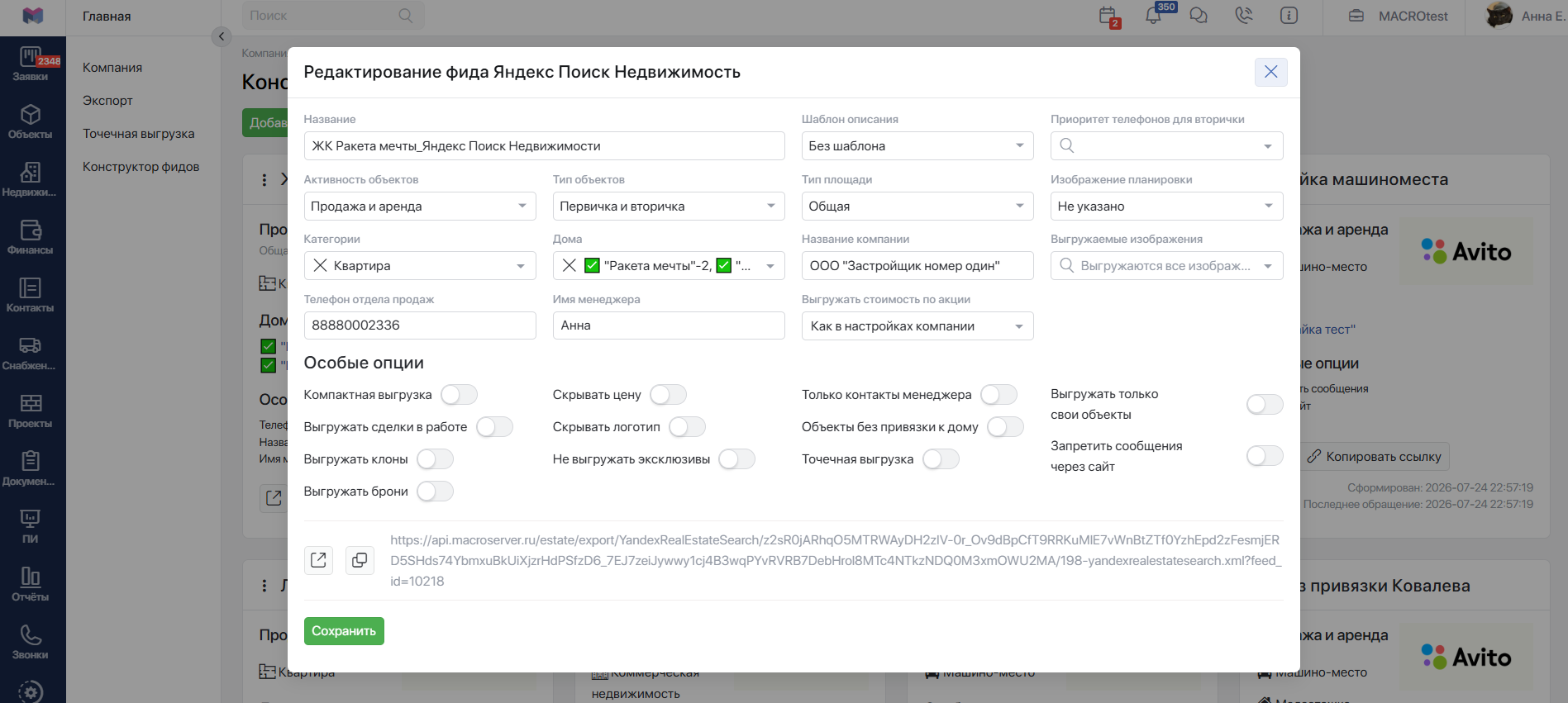Enable Объекты без привязки к дому switch
The image size is (1568, 703).
(x=1005, y=427)
